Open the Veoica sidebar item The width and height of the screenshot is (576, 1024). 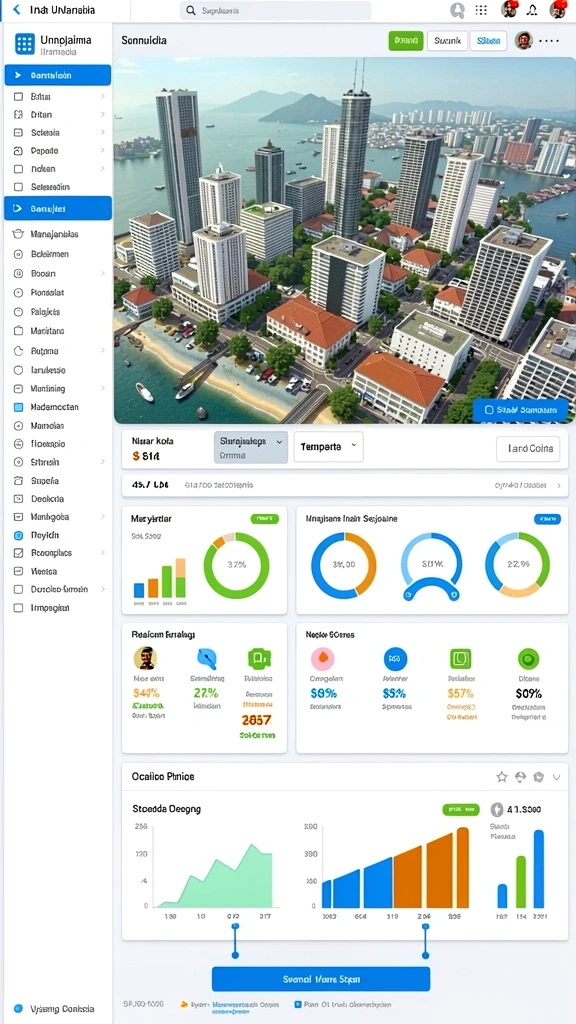point(44,571)
